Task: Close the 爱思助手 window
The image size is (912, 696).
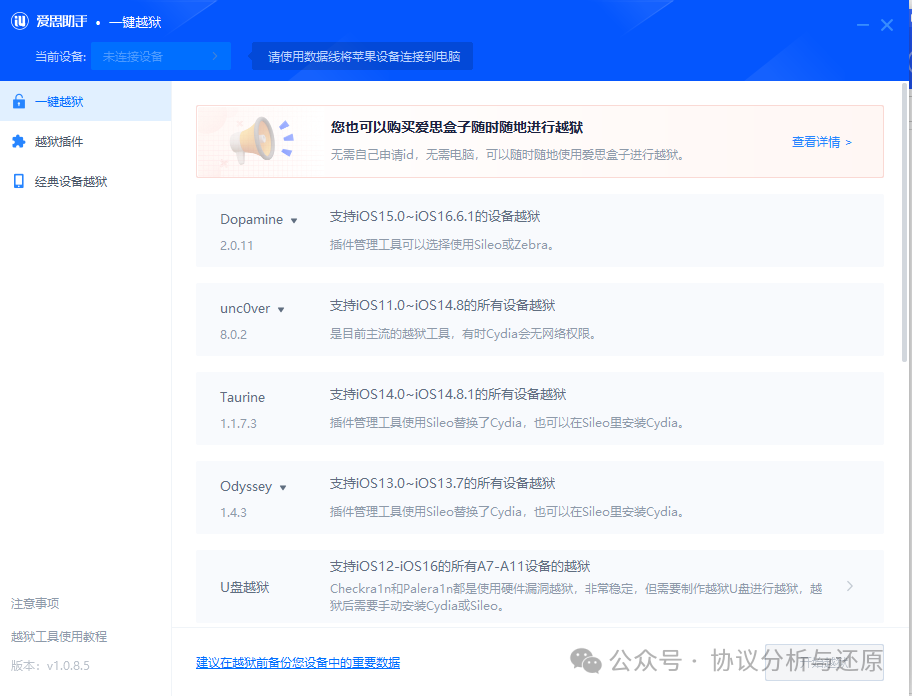Action: pyautogui.click(x=887, y=25)
